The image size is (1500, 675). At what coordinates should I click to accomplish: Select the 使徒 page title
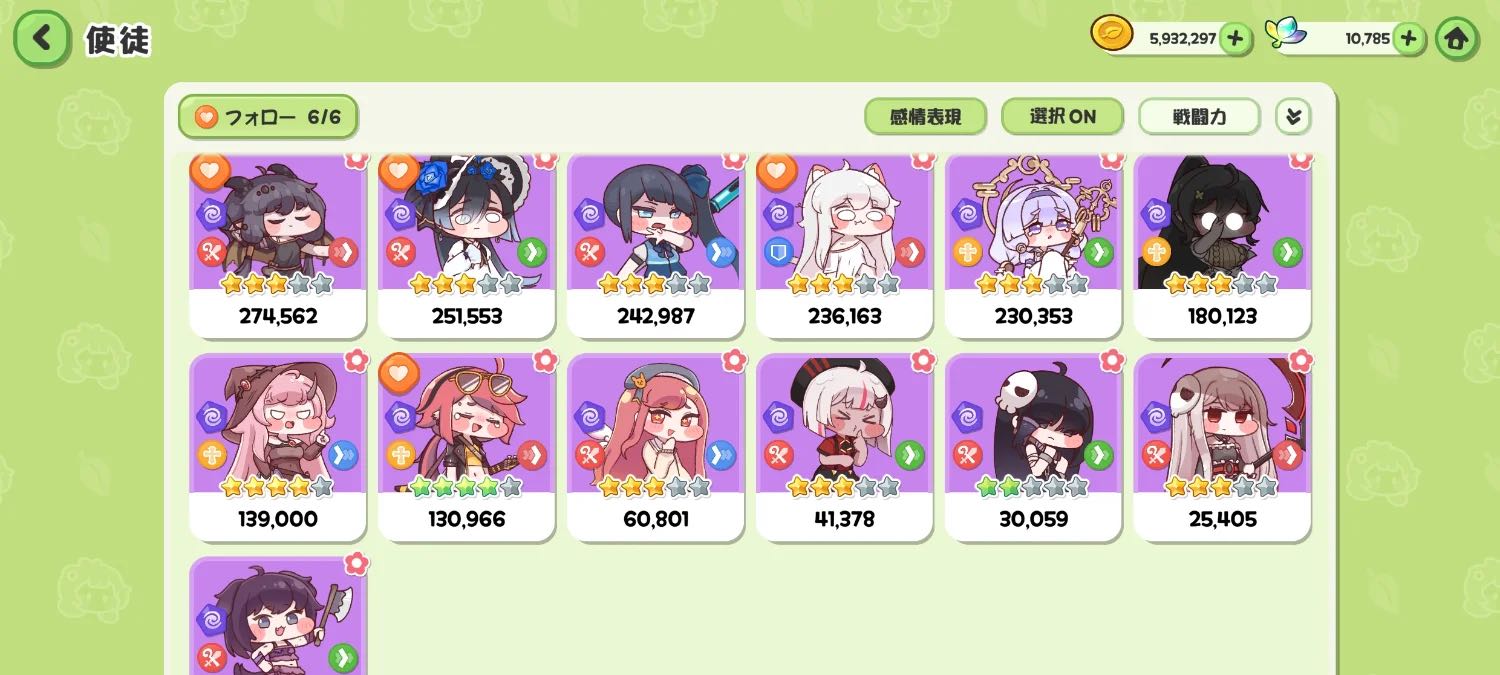[118, 40]
